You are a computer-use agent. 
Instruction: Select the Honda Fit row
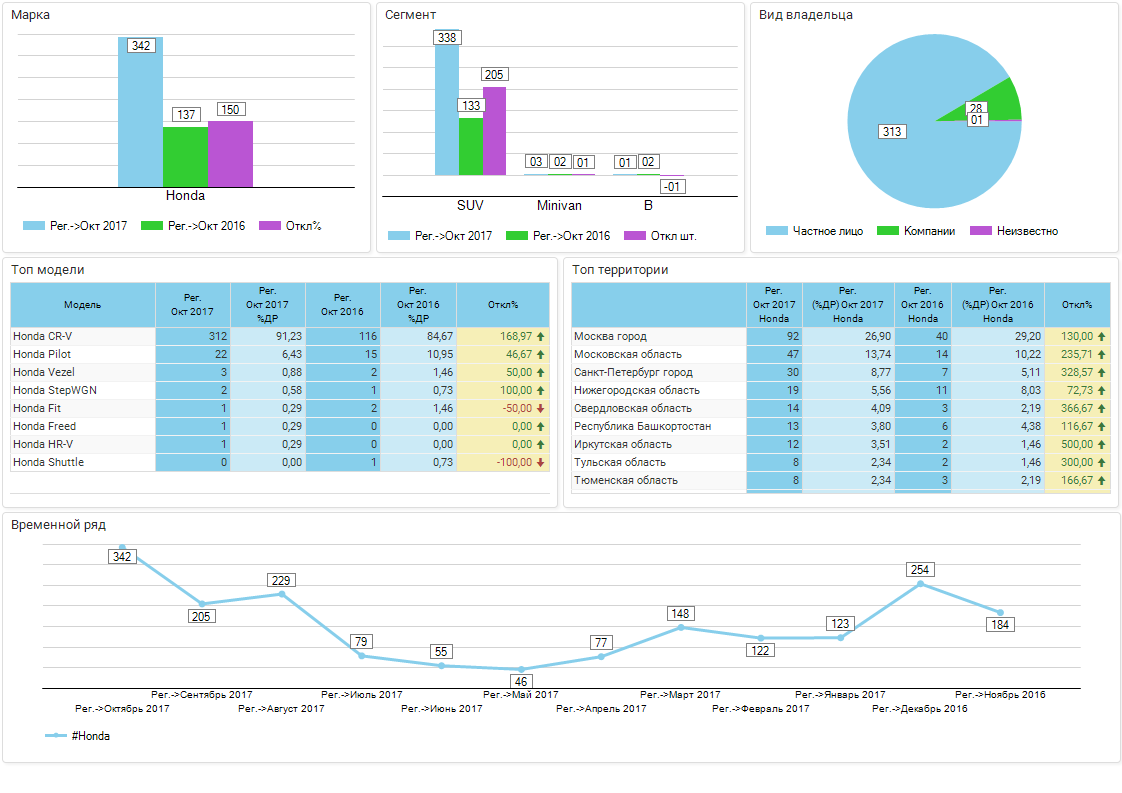tap(280, 408)
